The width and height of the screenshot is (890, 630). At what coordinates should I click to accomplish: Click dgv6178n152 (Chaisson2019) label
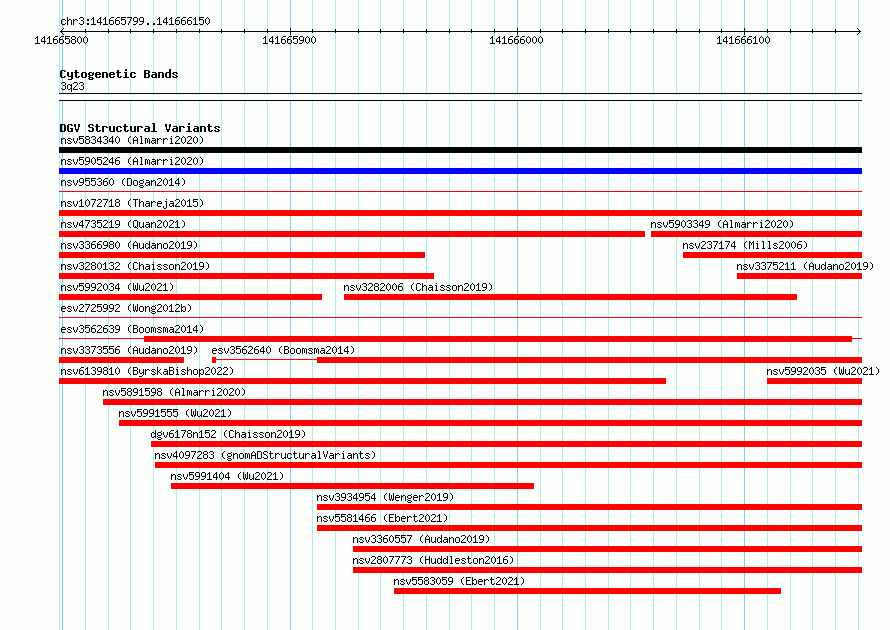228,434
